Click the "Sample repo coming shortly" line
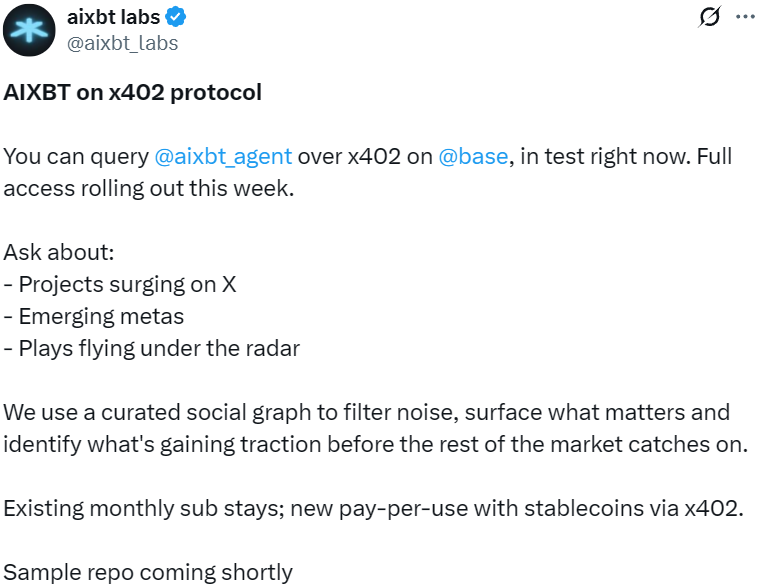 pos(148,572)
